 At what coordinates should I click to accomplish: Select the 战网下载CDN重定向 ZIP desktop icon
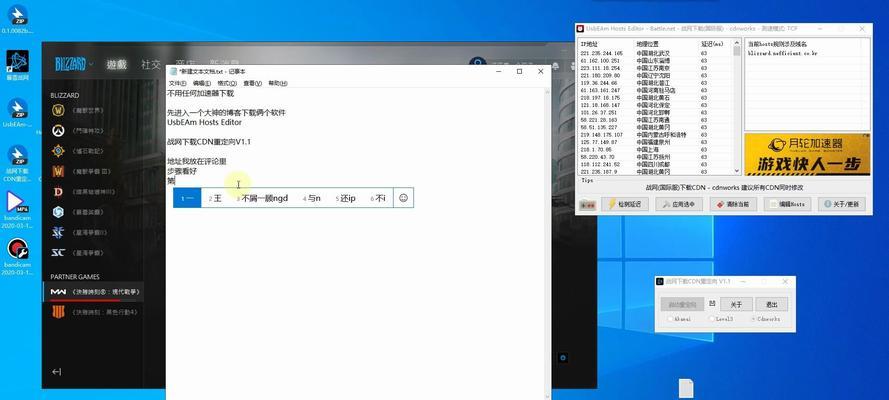[18, 155]
